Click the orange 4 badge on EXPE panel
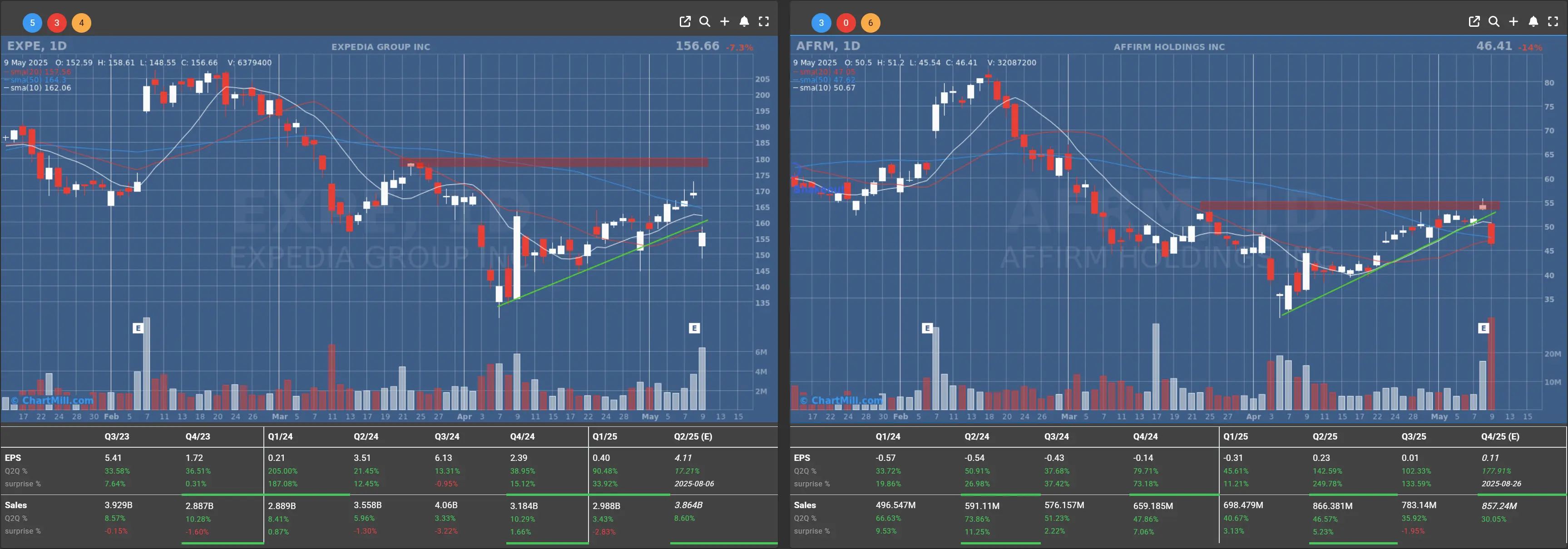The image size is (1568, 549). pyautogui.click(x=82, y=23)
